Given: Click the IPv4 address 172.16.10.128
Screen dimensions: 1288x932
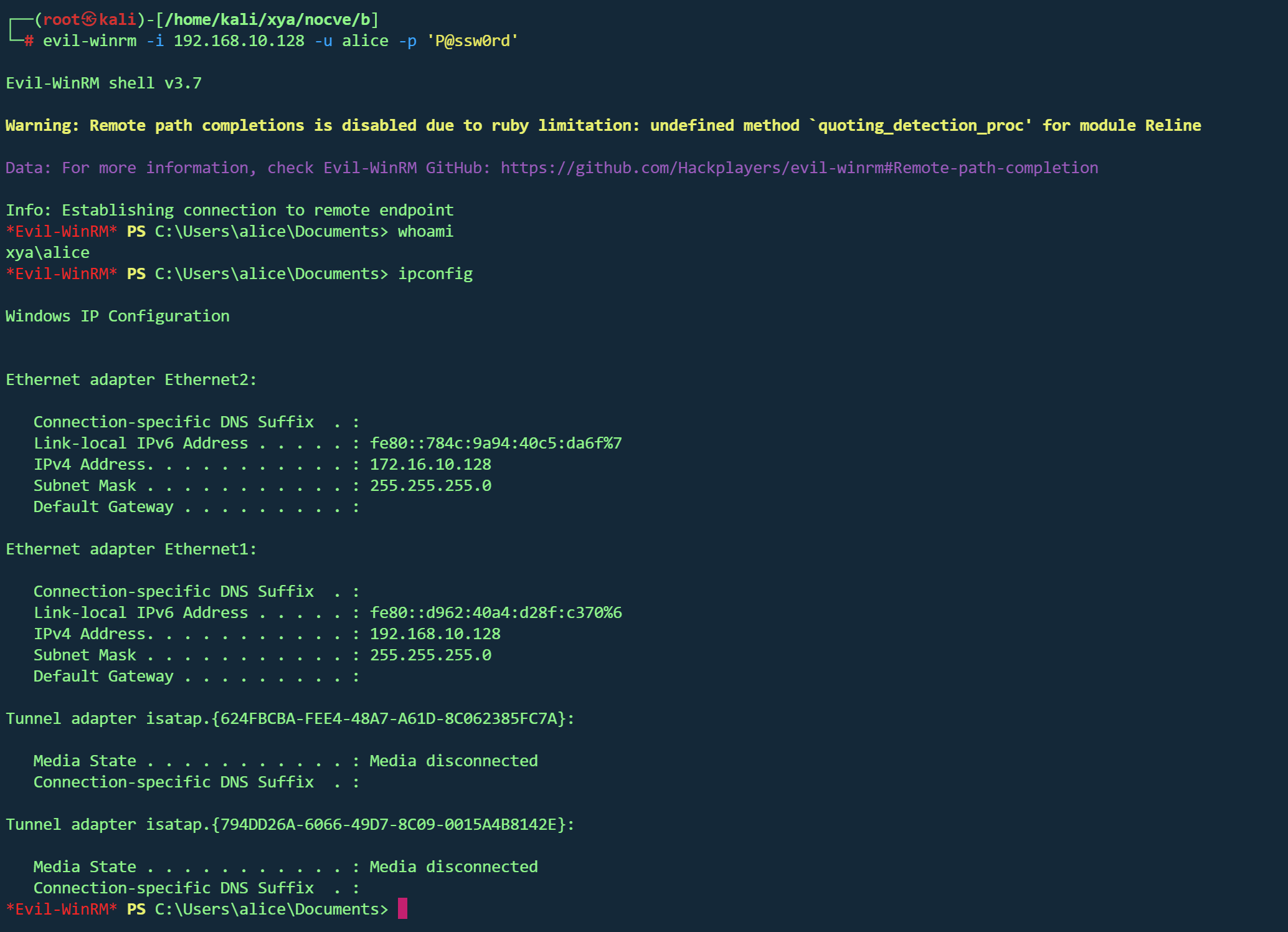Looking at the screenshot, I should (430, 464).
